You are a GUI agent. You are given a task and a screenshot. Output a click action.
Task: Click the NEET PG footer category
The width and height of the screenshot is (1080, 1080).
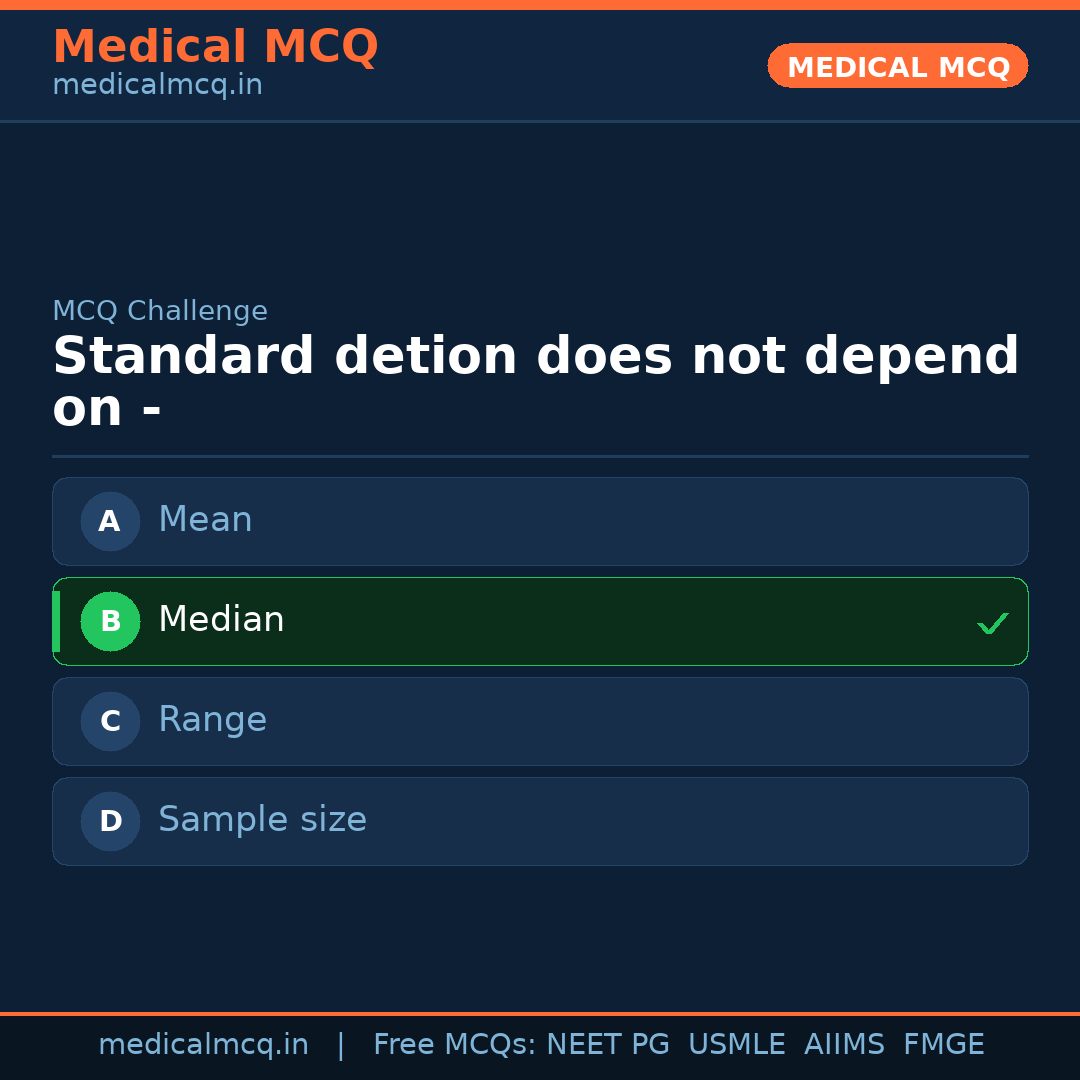607,1044
